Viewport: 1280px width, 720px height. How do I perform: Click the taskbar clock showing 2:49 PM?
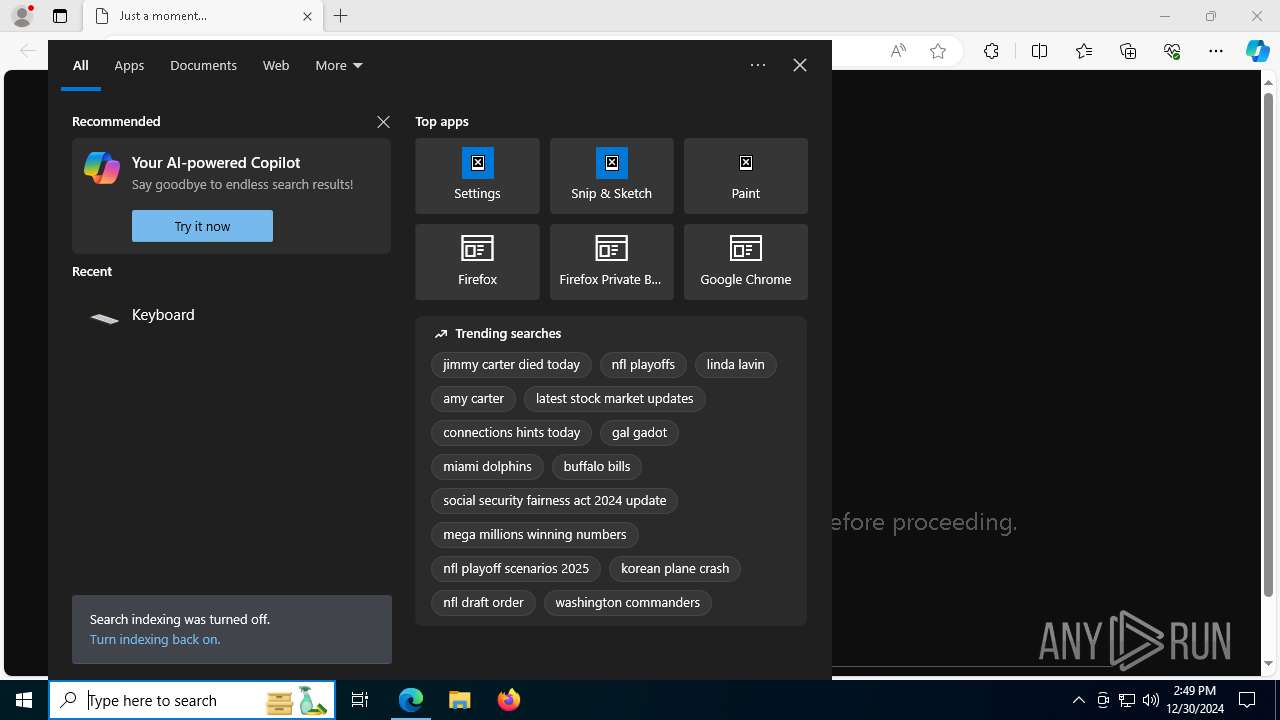point(1195,700)
